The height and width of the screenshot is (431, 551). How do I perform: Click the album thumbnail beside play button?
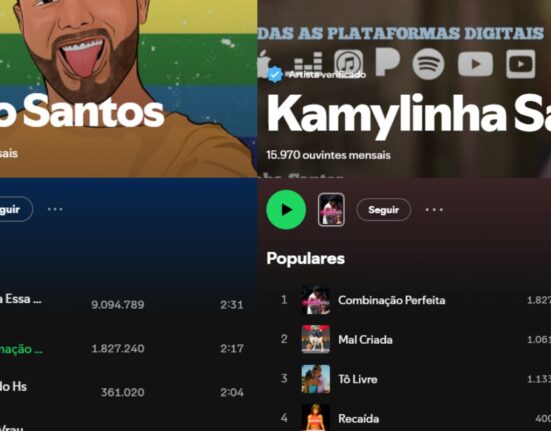[x=331, y=210]
